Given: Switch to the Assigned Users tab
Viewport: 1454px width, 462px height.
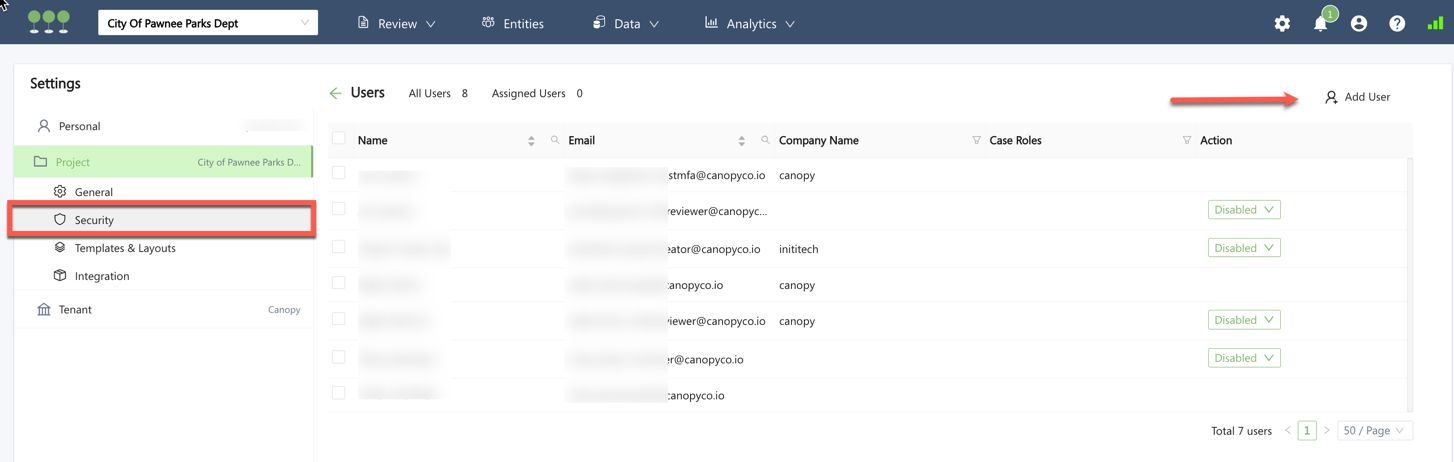Looking at the screenshot, I should coord(536,93).
